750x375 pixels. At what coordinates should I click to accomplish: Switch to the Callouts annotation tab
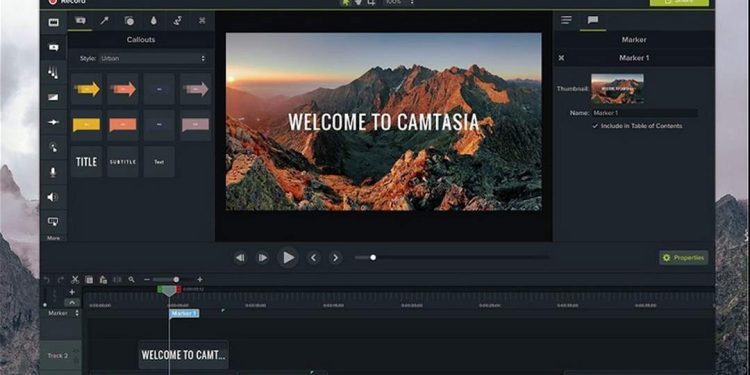coord(80,21)
